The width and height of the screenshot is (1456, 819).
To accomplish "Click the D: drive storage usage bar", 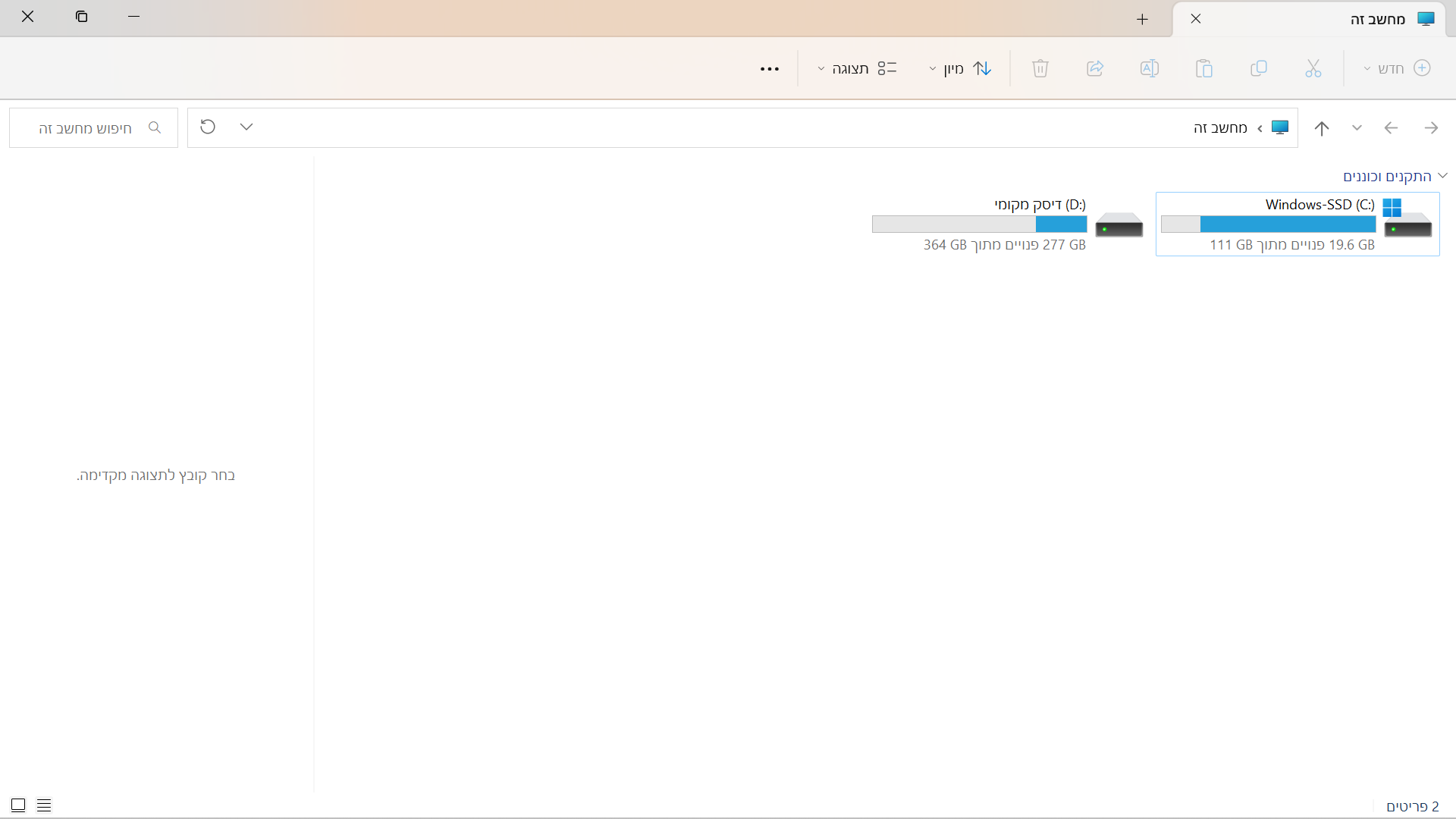I will pyautogui.click(x=979, y=224).
